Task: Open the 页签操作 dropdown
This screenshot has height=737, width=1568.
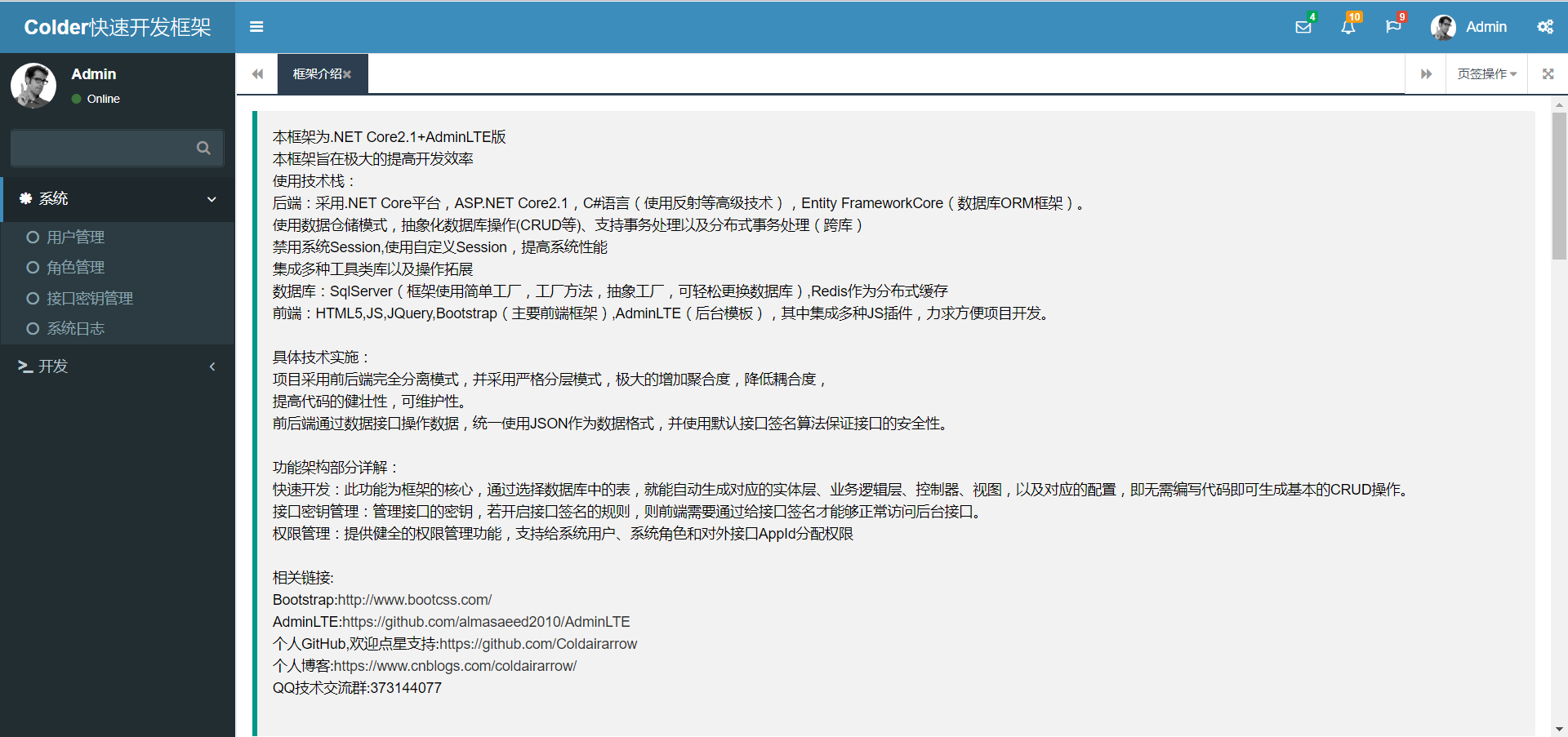Action: pos(1487,74)
